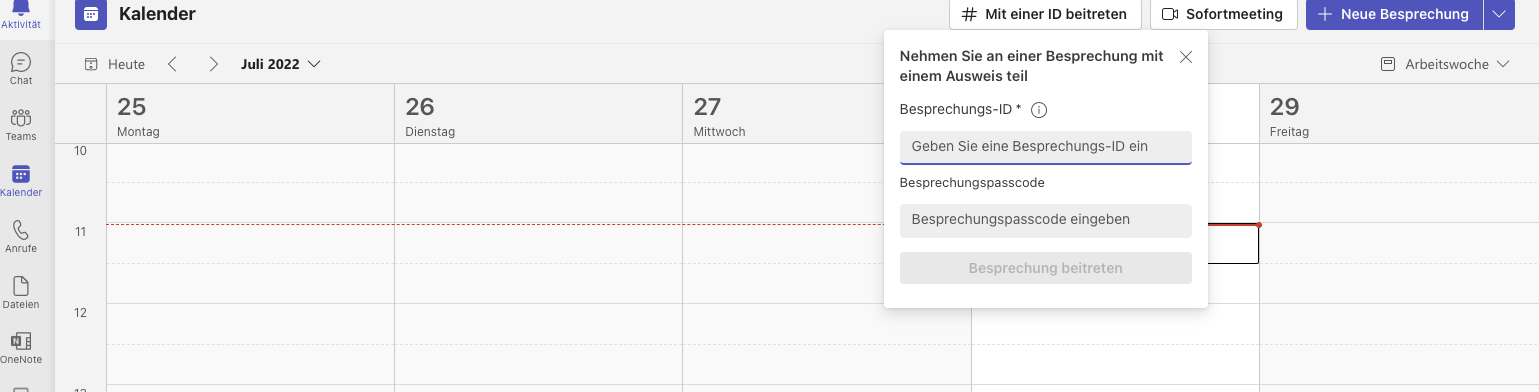Screen dimensions: 1539x392
Task: Click the Besprechungspasscode input field
Action: coord(1046,220)
